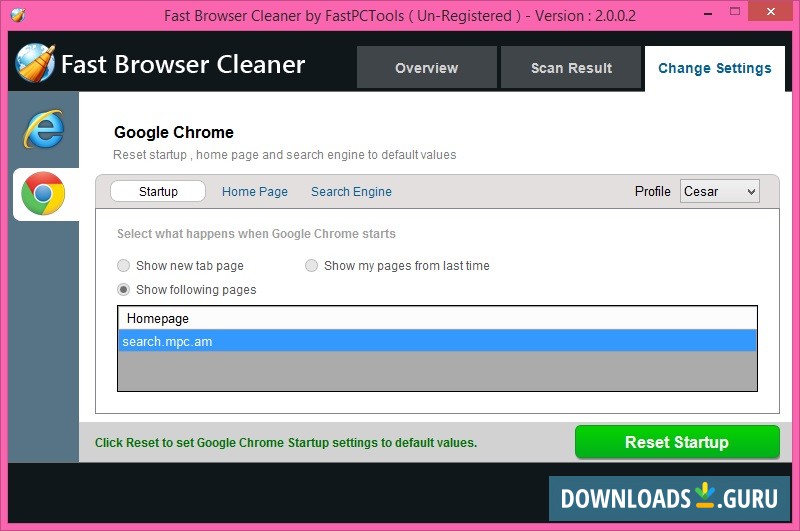Select the Internet Explorer browser icon
The width and height of the screenshot is (800, 531).
[x=44, y=129]
